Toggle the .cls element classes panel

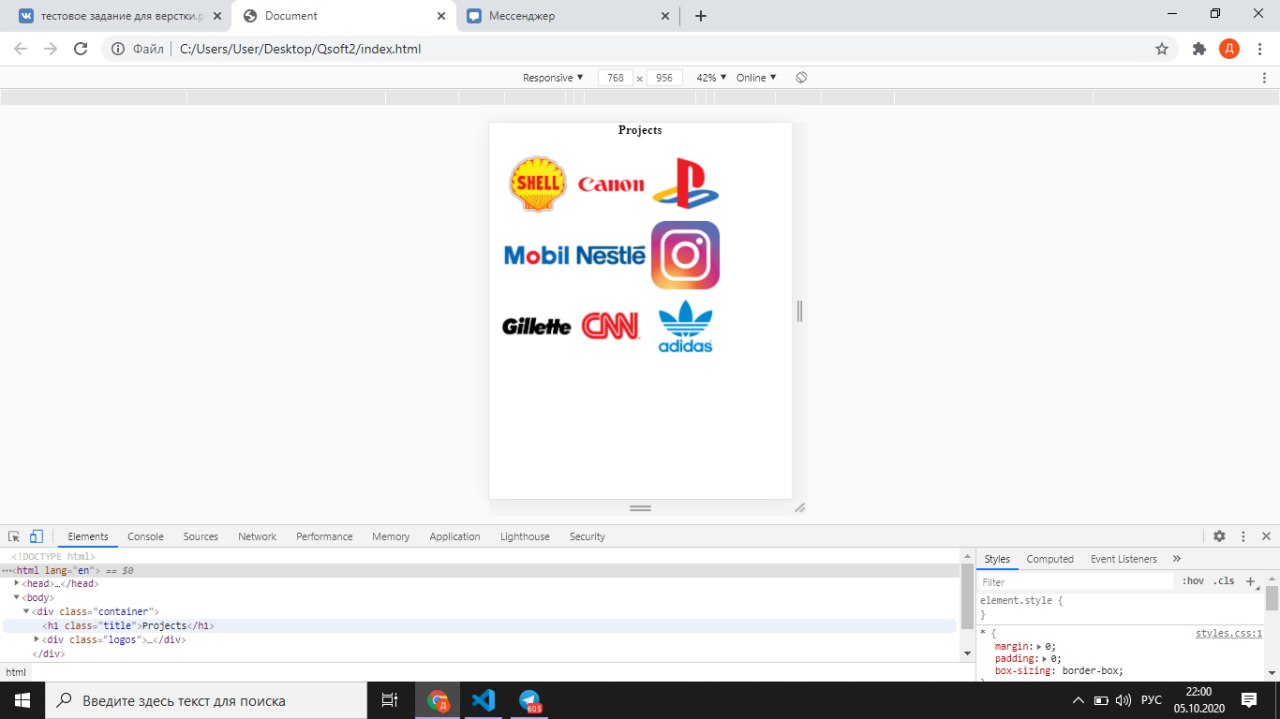[1224, 581]
